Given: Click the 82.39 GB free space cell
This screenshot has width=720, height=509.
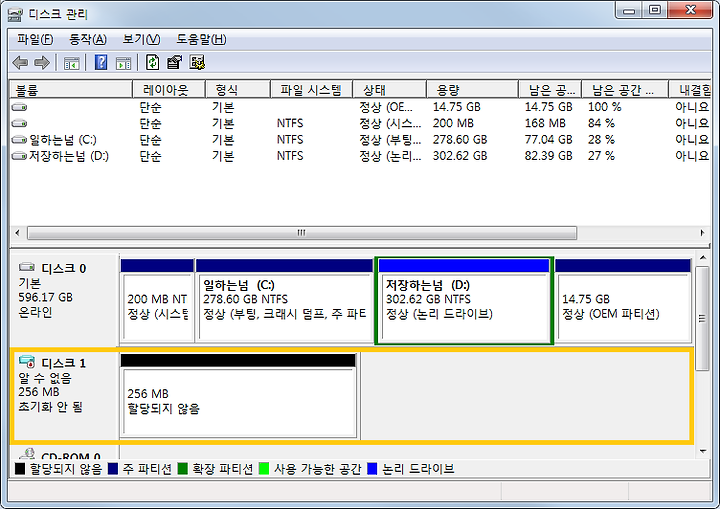Looking at the screenshot, I should pos(549,156).
